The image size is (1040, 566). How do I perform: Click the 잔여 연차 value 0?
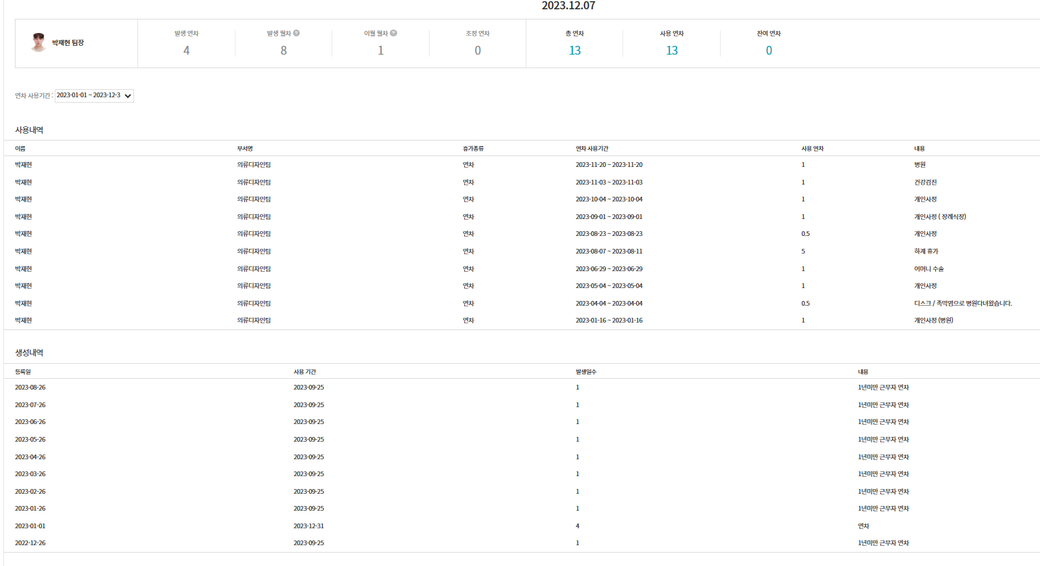click(768, 50)
